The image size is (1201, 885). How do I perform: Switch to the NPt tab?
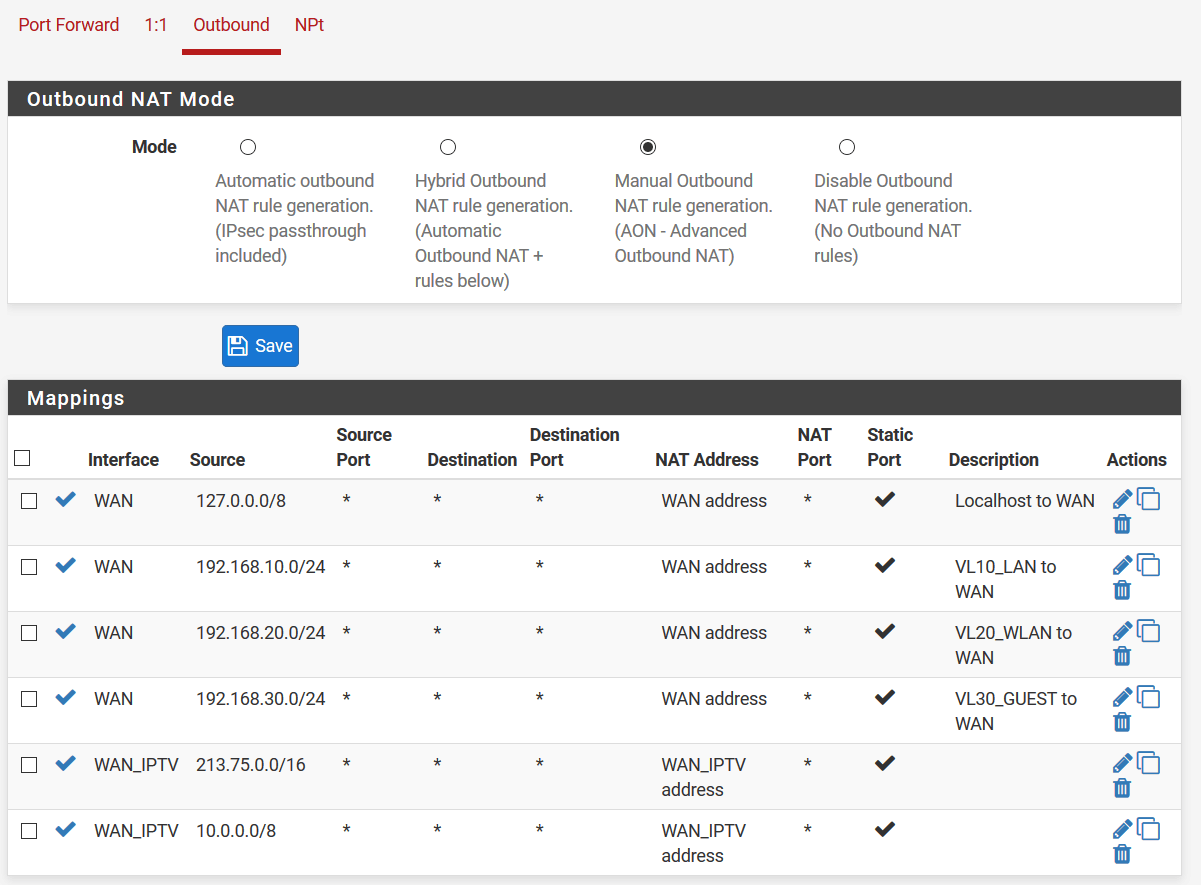[309, 25]
